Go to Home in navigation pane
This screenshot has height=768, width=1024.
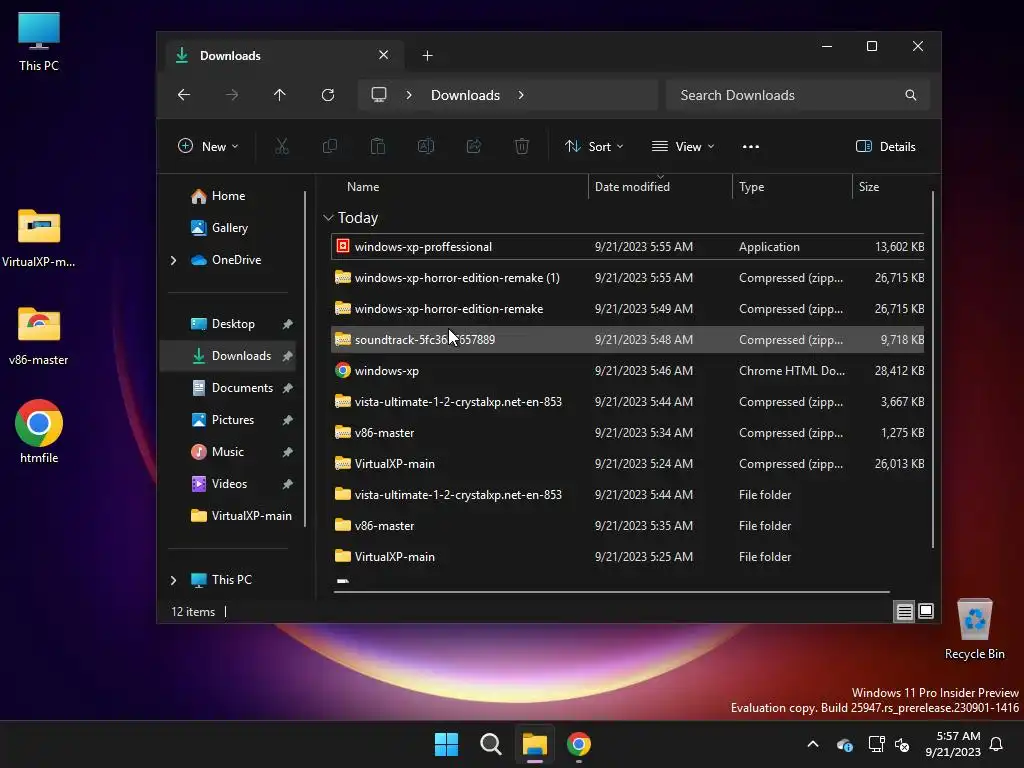[x=229, y=196]
